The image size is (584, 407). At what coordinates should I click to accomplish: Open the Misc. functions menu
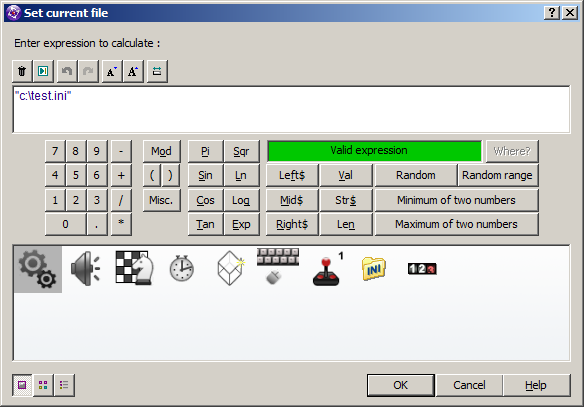[161, 200]
